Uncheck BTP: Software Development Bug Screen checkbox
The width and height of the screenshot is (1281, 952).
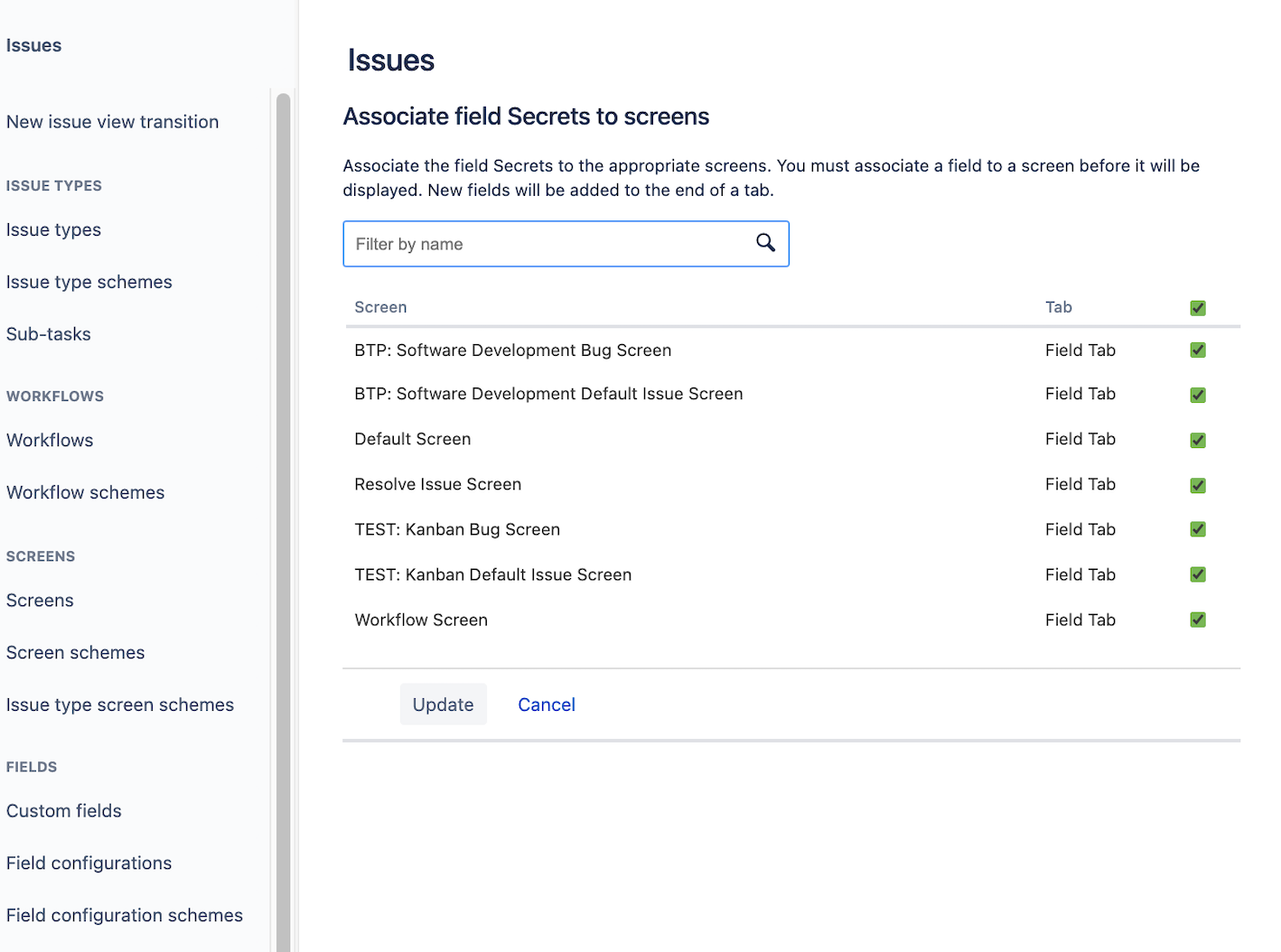click(x=1198, y=350)
